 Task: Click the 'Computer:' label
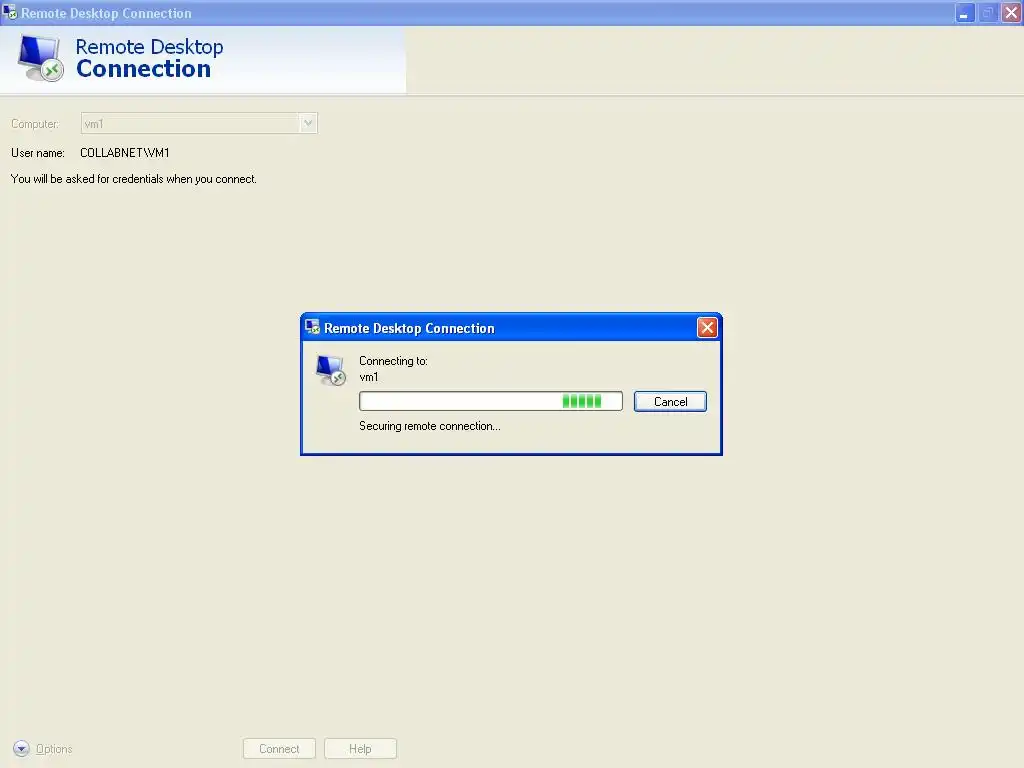click(x=35, y=123)
